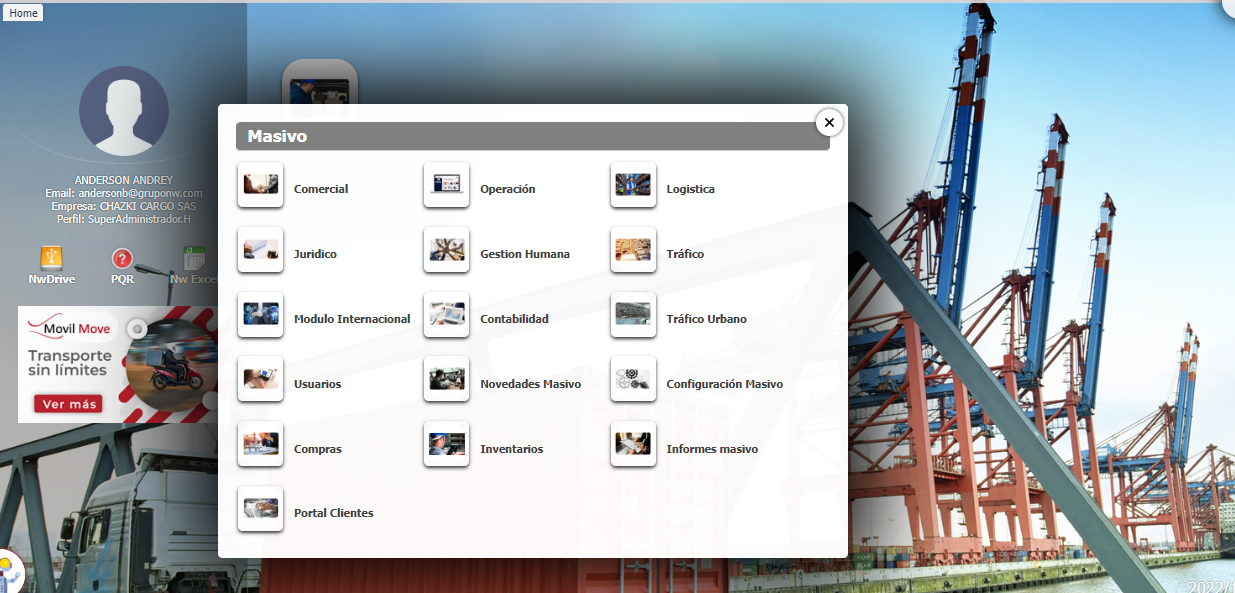Image resolution: width=1235 pixels, height=593 pixels.
Task: Open the NwDrive shortcut
Action: click(51, 262)
